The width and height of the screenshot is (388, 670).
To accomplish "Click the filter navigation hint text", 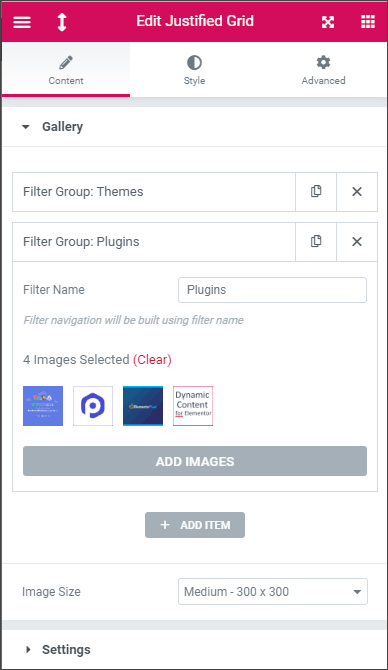I will (133, 320).
